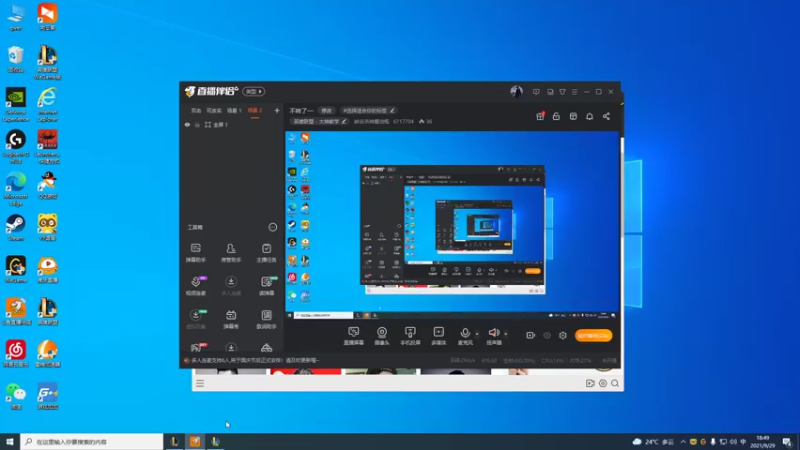Open the first tab of the scene bar
Viewport: 800px width, 450px height.
(196, 111)
